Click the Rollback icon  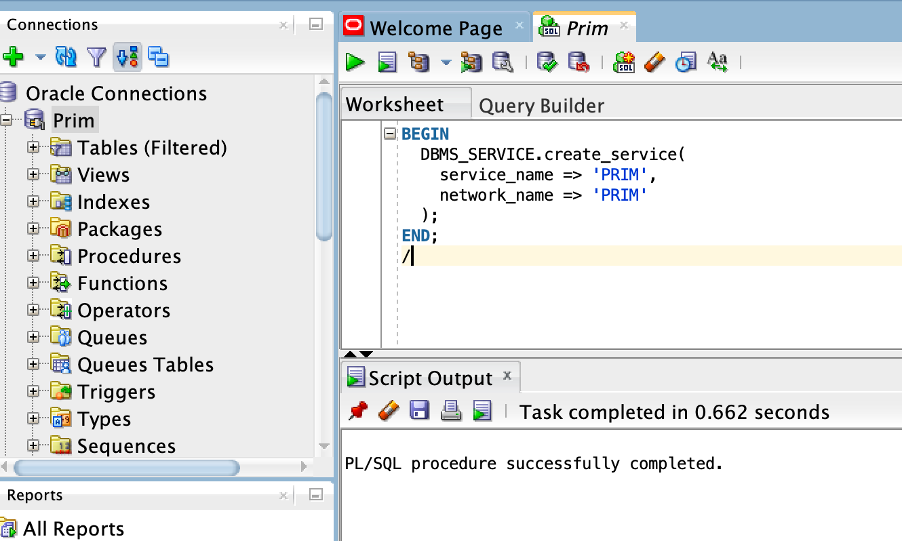pyautogui.click(x=578, y=62)
